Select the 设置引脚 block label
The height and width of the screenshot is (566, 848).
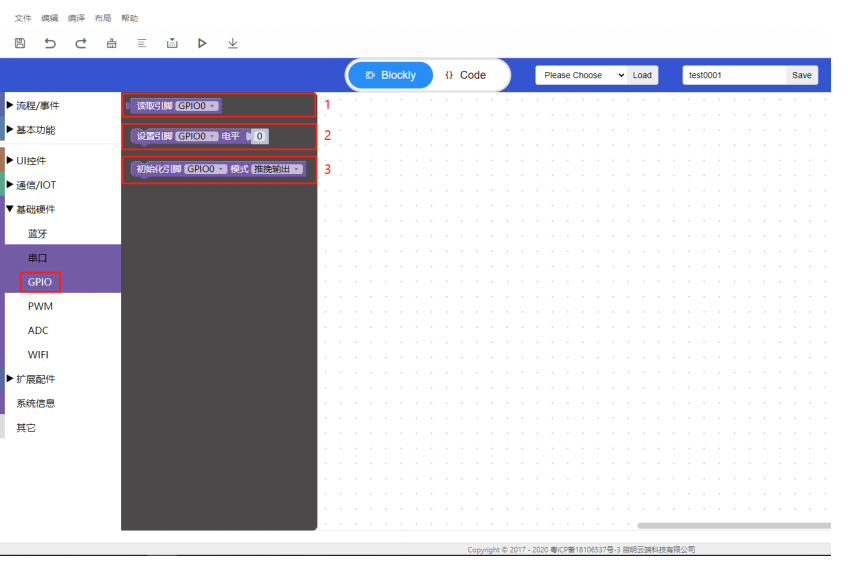click(154, 136)
